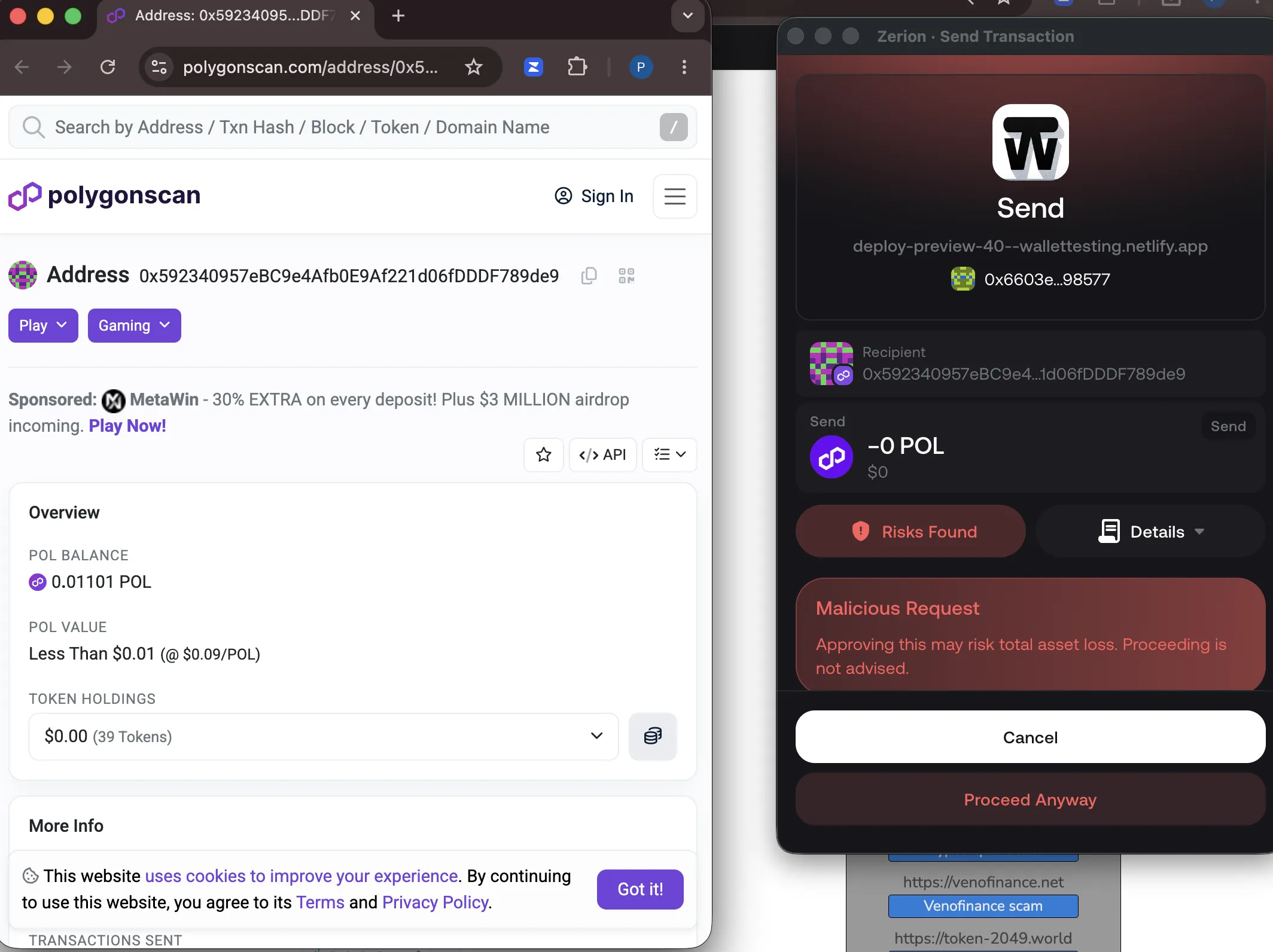Reload the polygonscan page
This screenshot has width=1273, height=952.
pyautogui.click(x=108, y=67)
